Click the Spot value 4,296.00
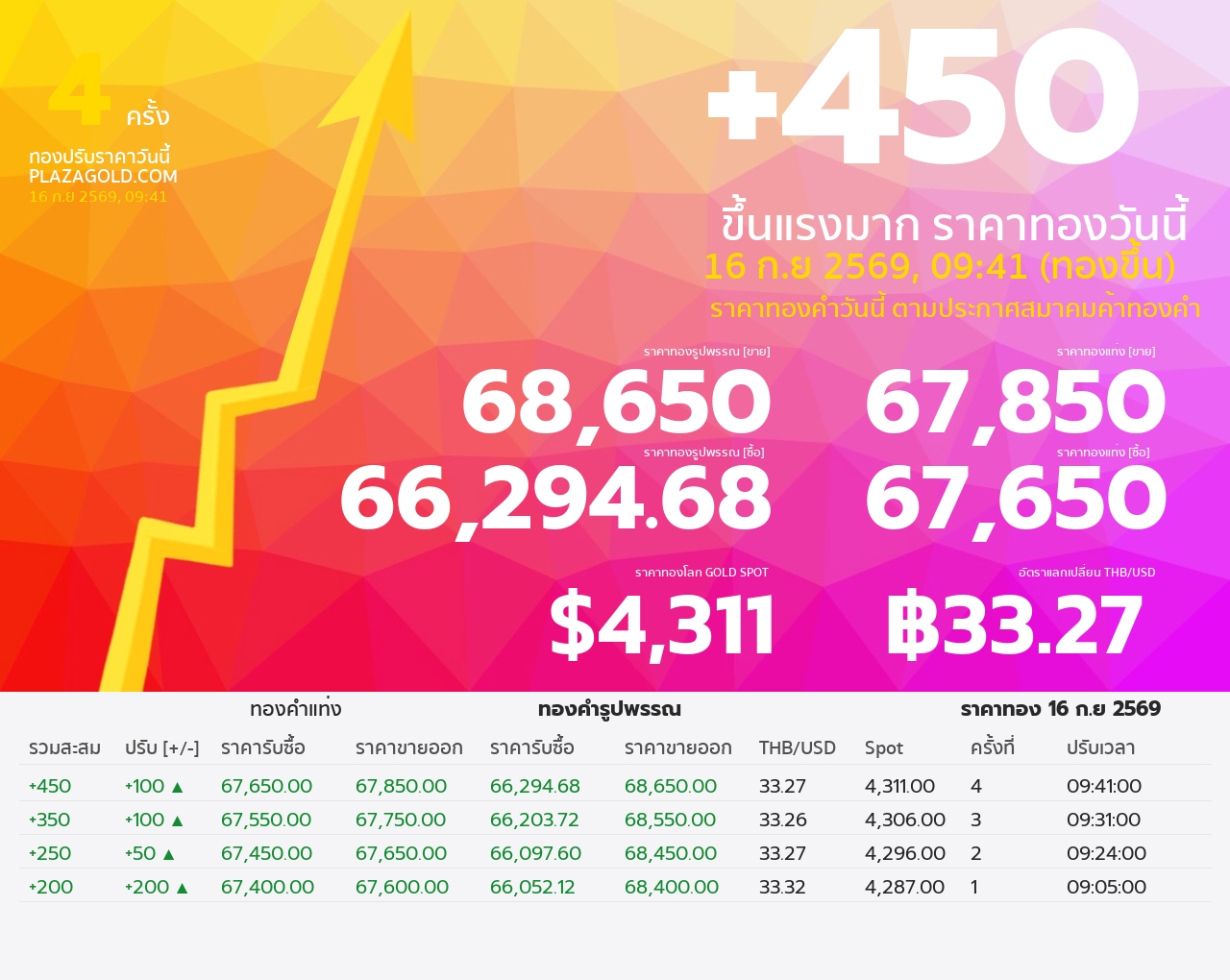 [905, 853]
